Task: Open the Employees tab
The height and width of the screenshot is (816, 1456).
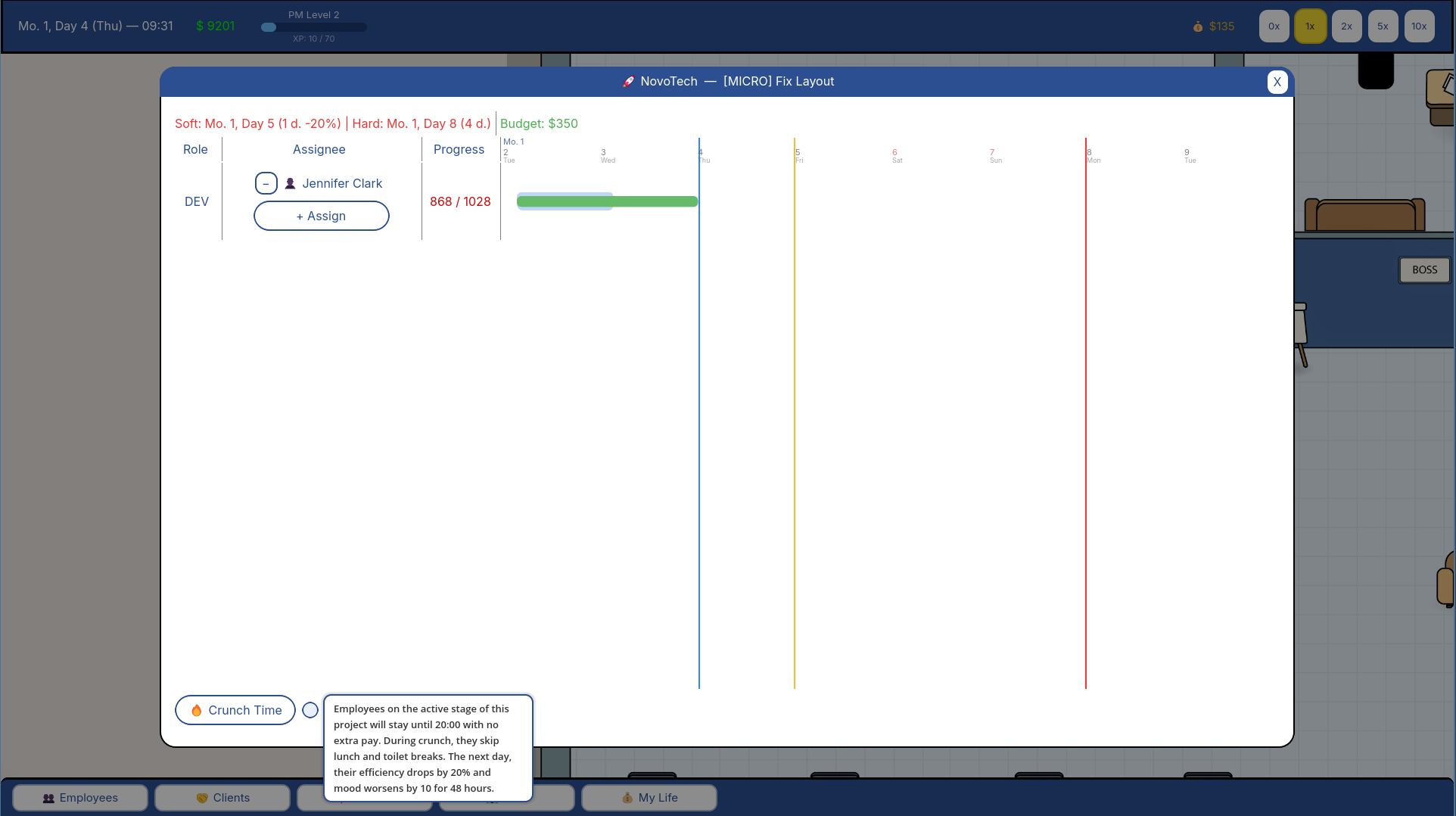Action: click(80, 798)
